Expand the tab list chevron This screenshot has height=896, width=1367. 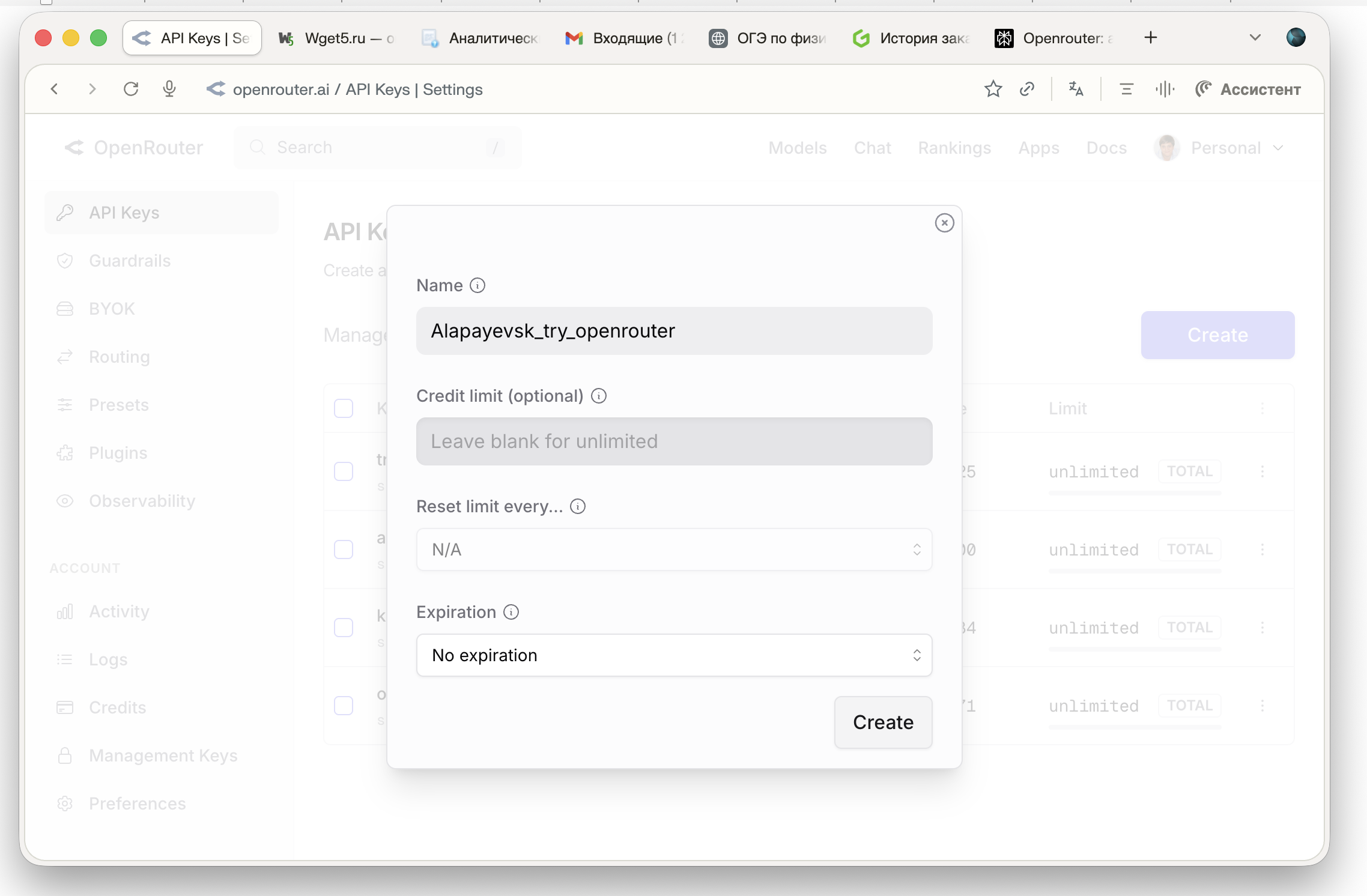pos(1255,38)
